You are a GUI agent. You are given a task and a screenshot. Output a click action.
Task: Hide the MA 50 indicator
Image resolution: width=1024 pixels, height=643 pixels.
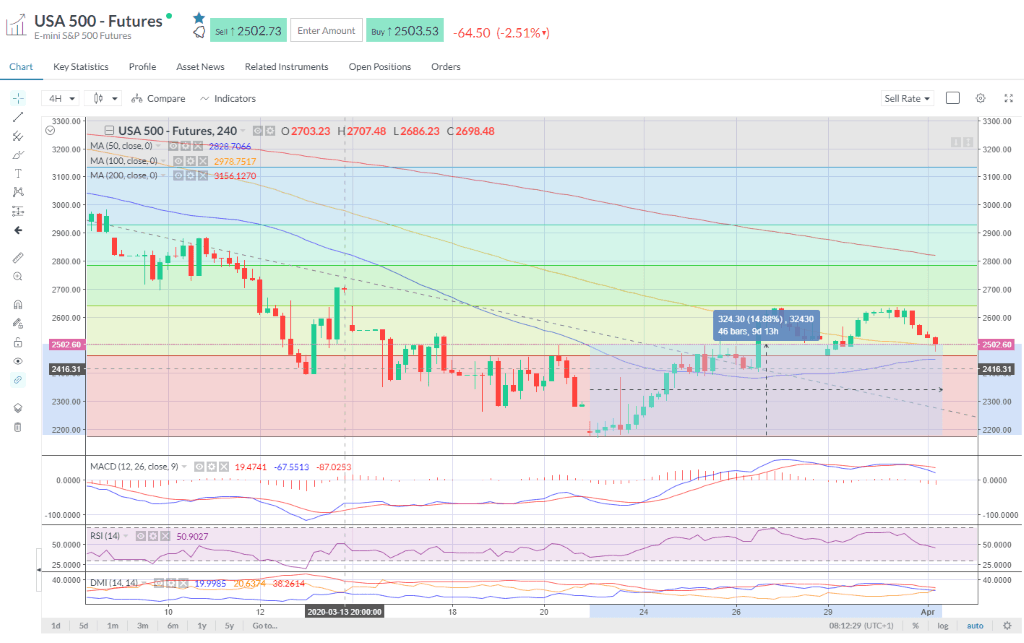tap(174, 146)
